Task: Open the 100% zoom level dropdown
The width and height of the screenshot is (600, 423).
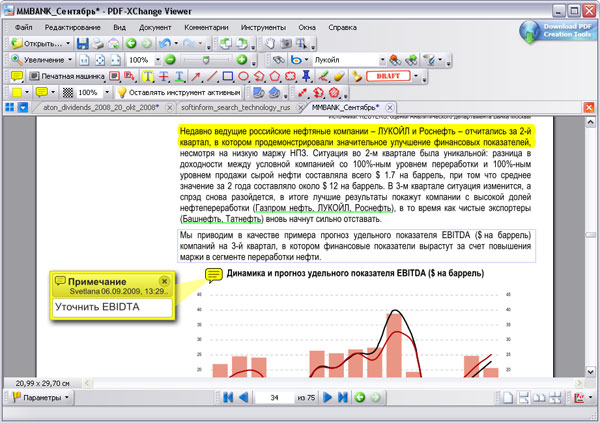Action: tap(158, 60)
